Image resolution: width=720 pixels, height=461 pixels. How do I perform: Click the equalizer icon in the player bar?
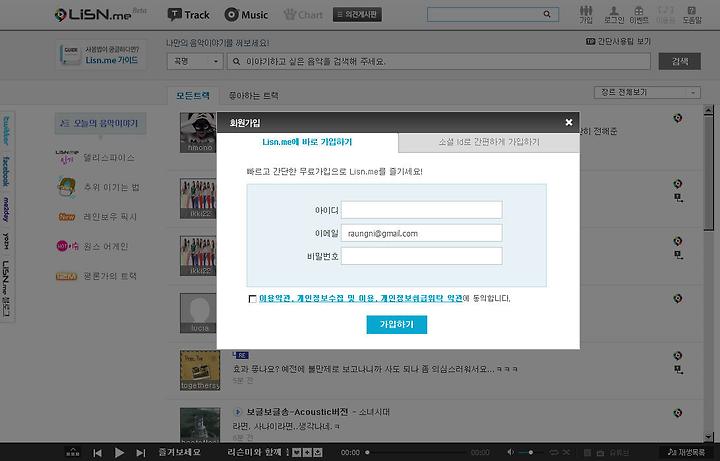point(73,452)
